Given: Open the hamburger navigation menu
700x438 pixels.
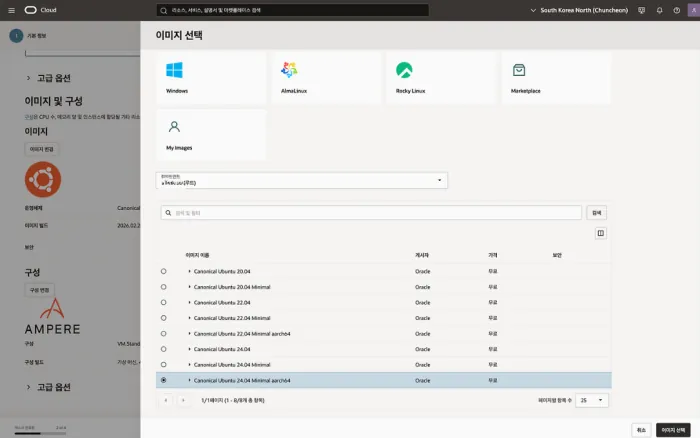Looking at the screenshot, I should pos(12,10).
